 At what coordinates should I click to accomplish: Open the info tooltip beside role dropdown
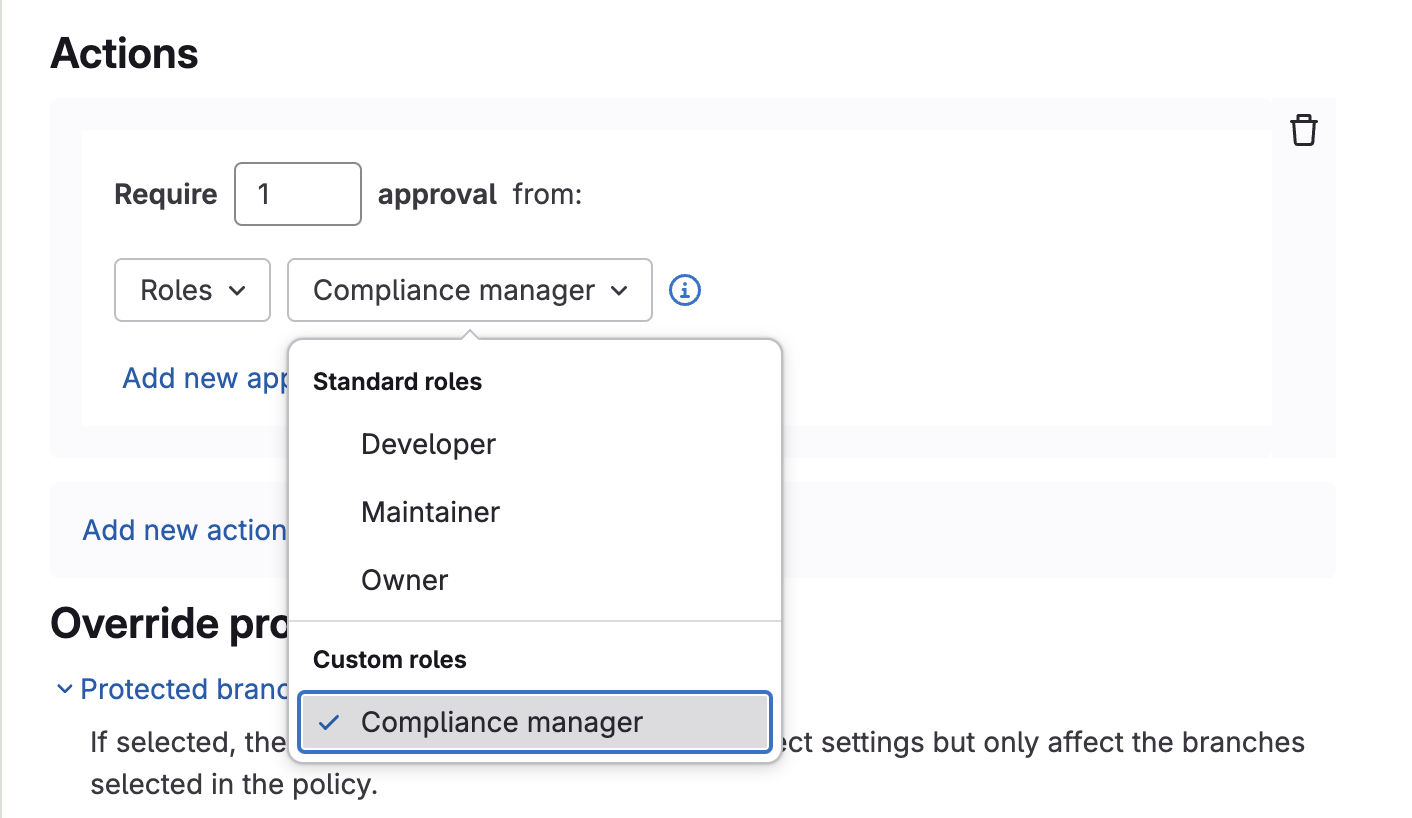(x=684, y=290)
